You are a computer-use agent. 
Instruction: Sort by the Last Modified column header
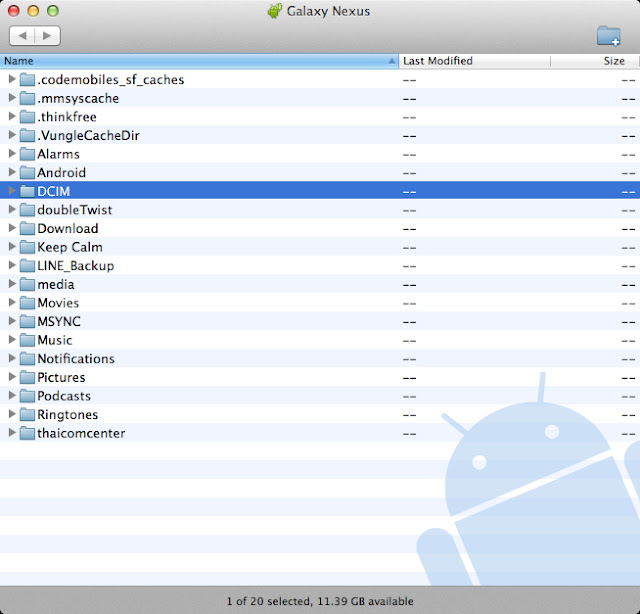pyautogui.click(x=474, y=61)
